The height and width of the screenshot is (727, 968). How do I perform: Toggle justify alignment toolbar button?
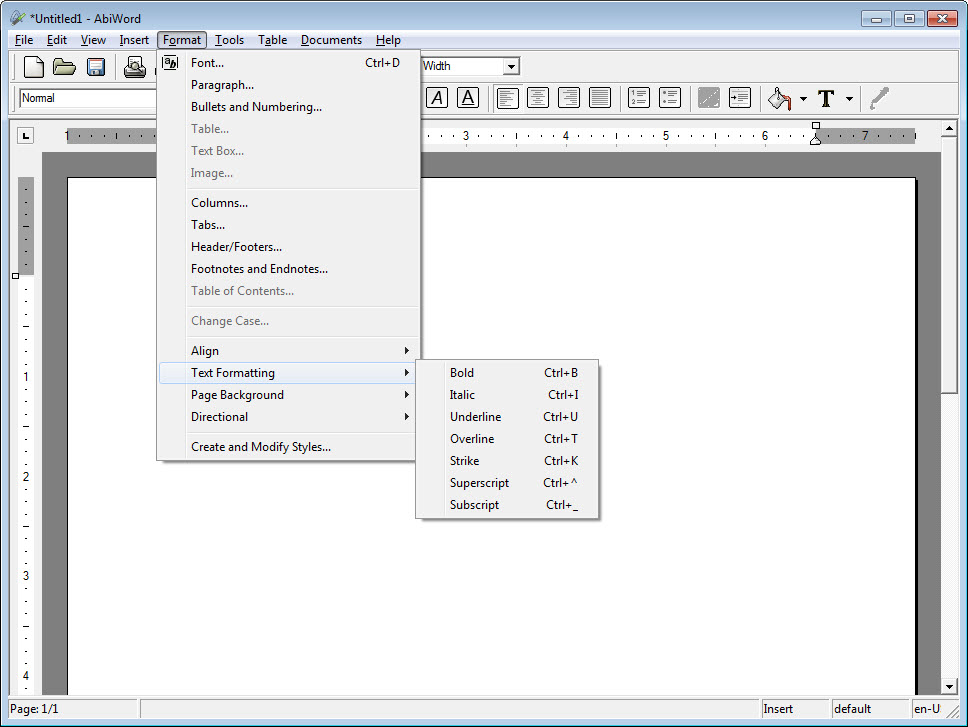(599, 98)
